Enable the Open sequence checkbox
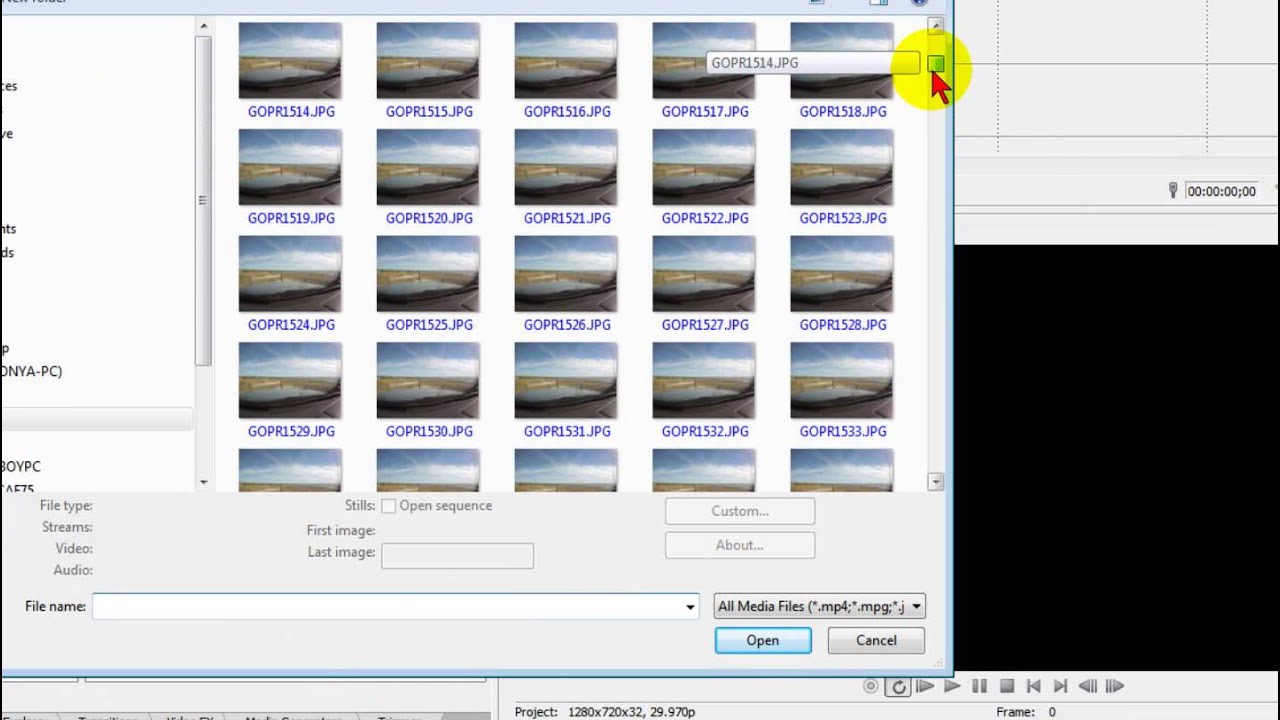1280x720 pixels. [x=388, y=506]
